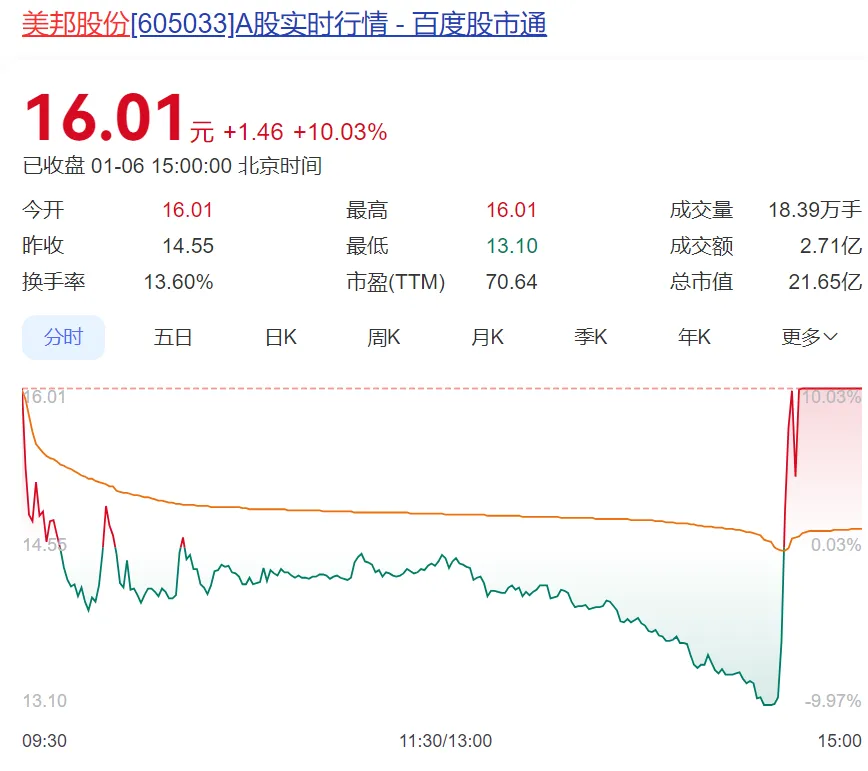Click the 成交量 volume value 18.39万手
This screenshot has height=771, width=868.
click(x=814, y=210)
